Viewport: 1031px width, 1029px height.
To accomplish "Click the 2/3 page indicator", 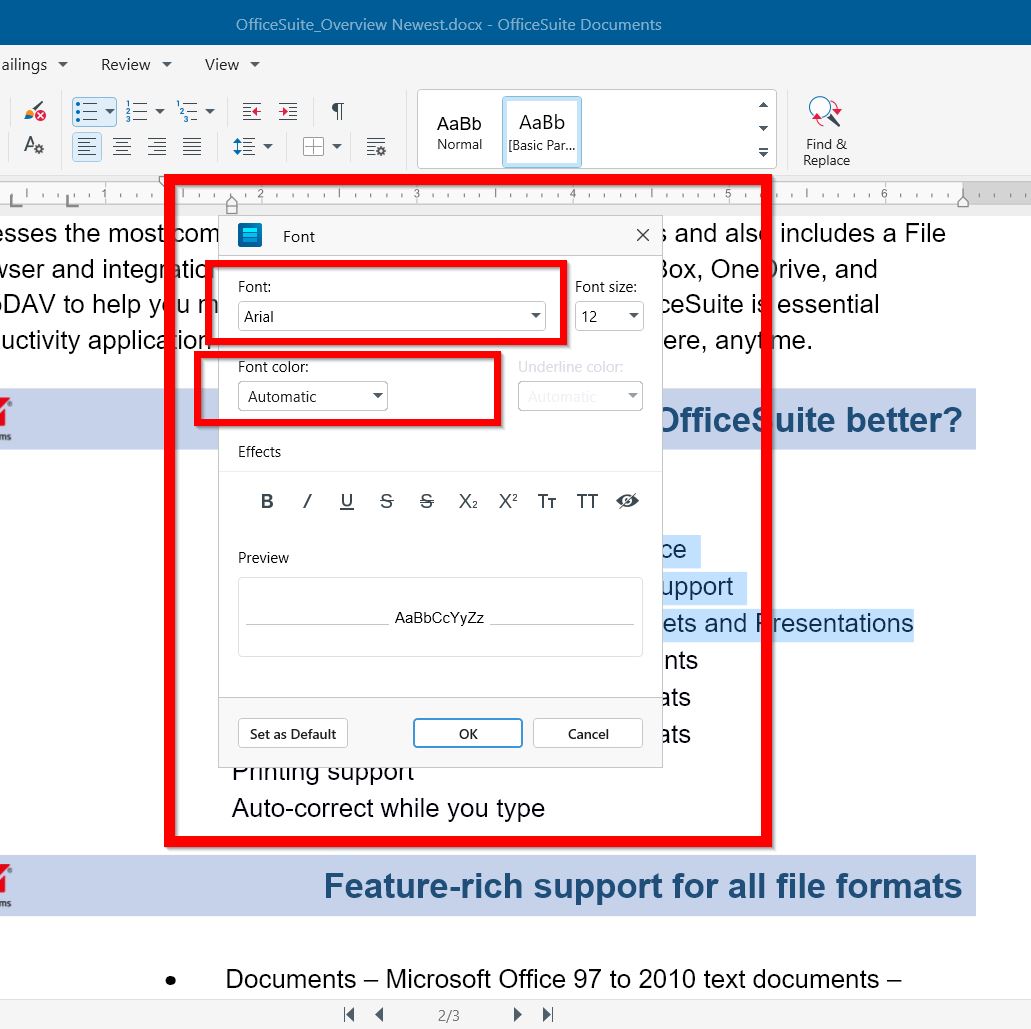I will 448,1015.
